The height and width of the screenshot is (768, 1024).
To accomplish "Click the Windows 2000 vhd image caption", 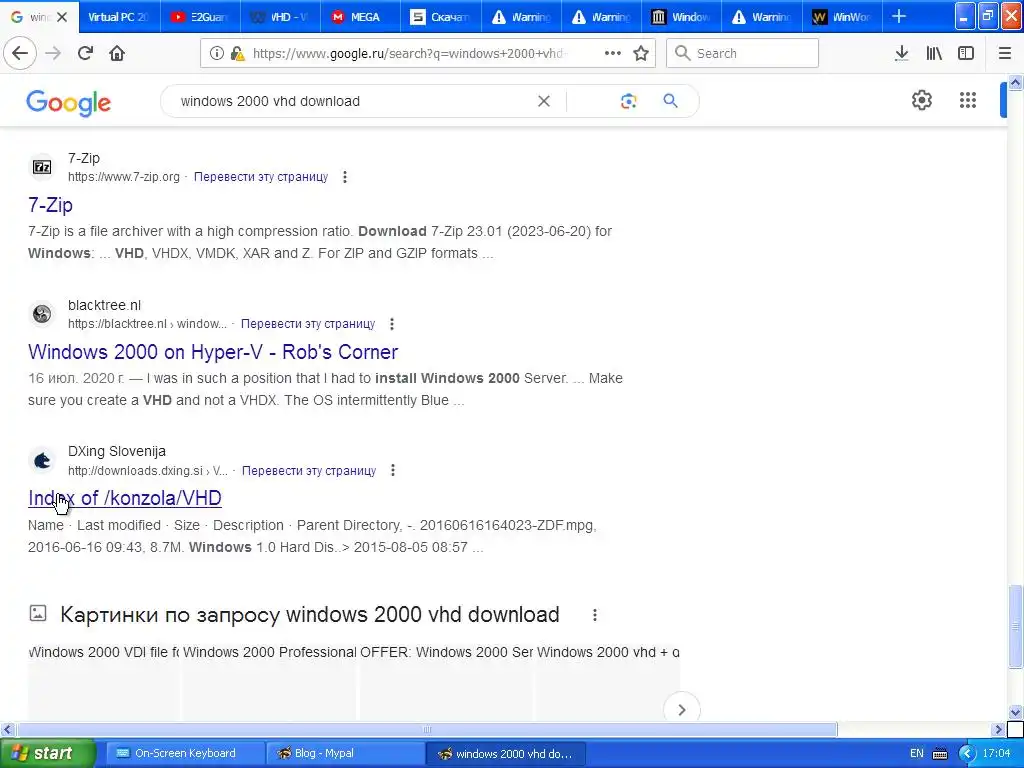I will 608,652.
